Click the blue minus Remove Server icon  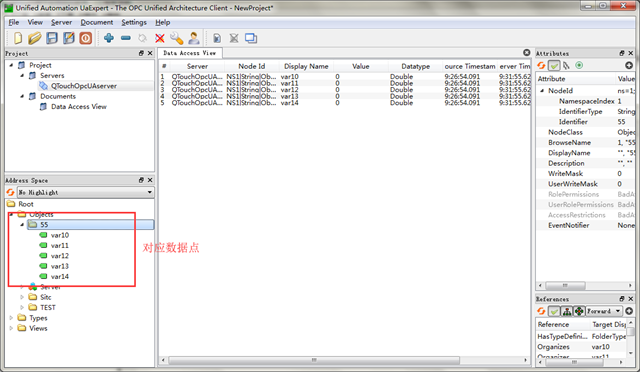pyautogui.click(x=126, y=38)
